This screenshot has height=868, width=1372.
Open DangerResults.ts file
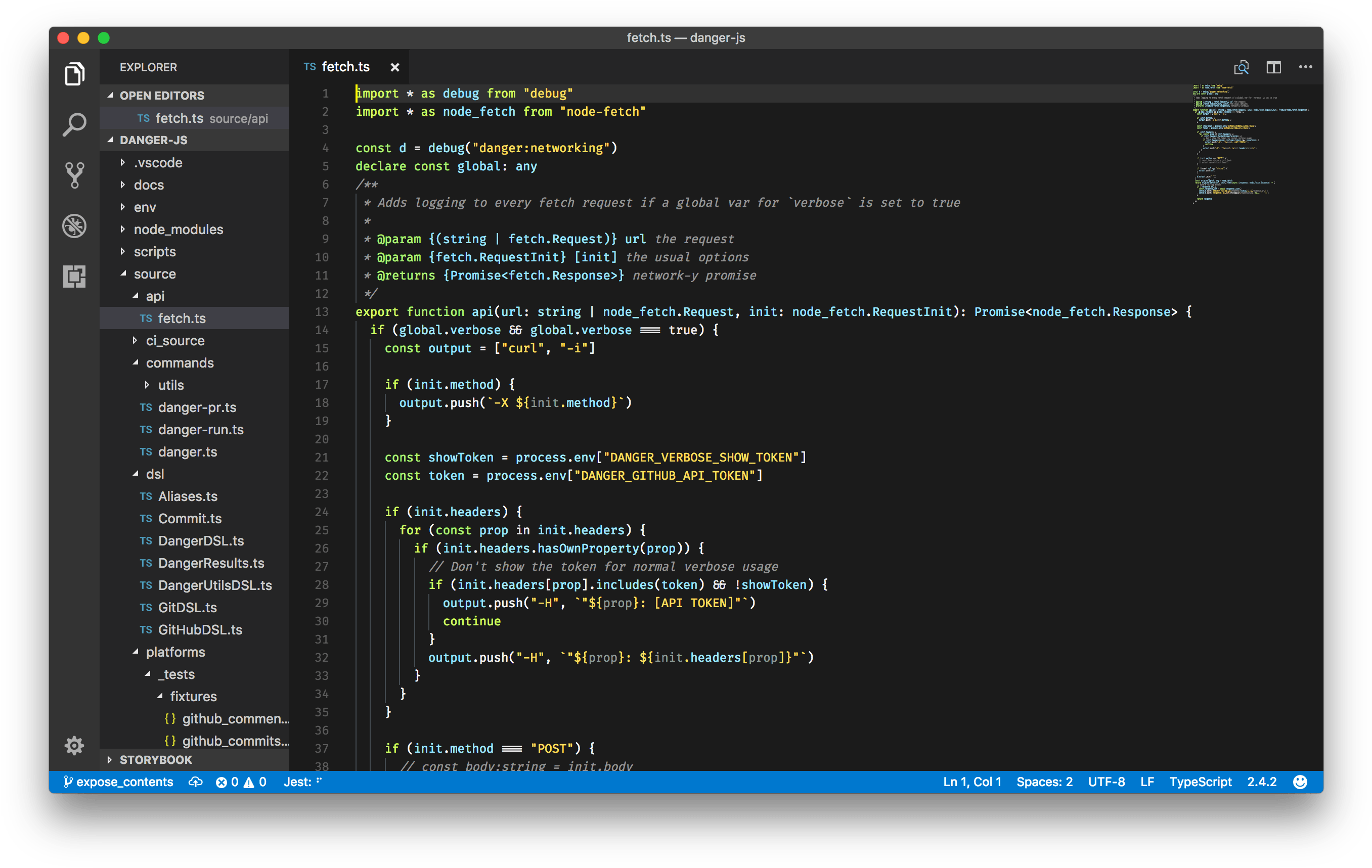point(194,562)
